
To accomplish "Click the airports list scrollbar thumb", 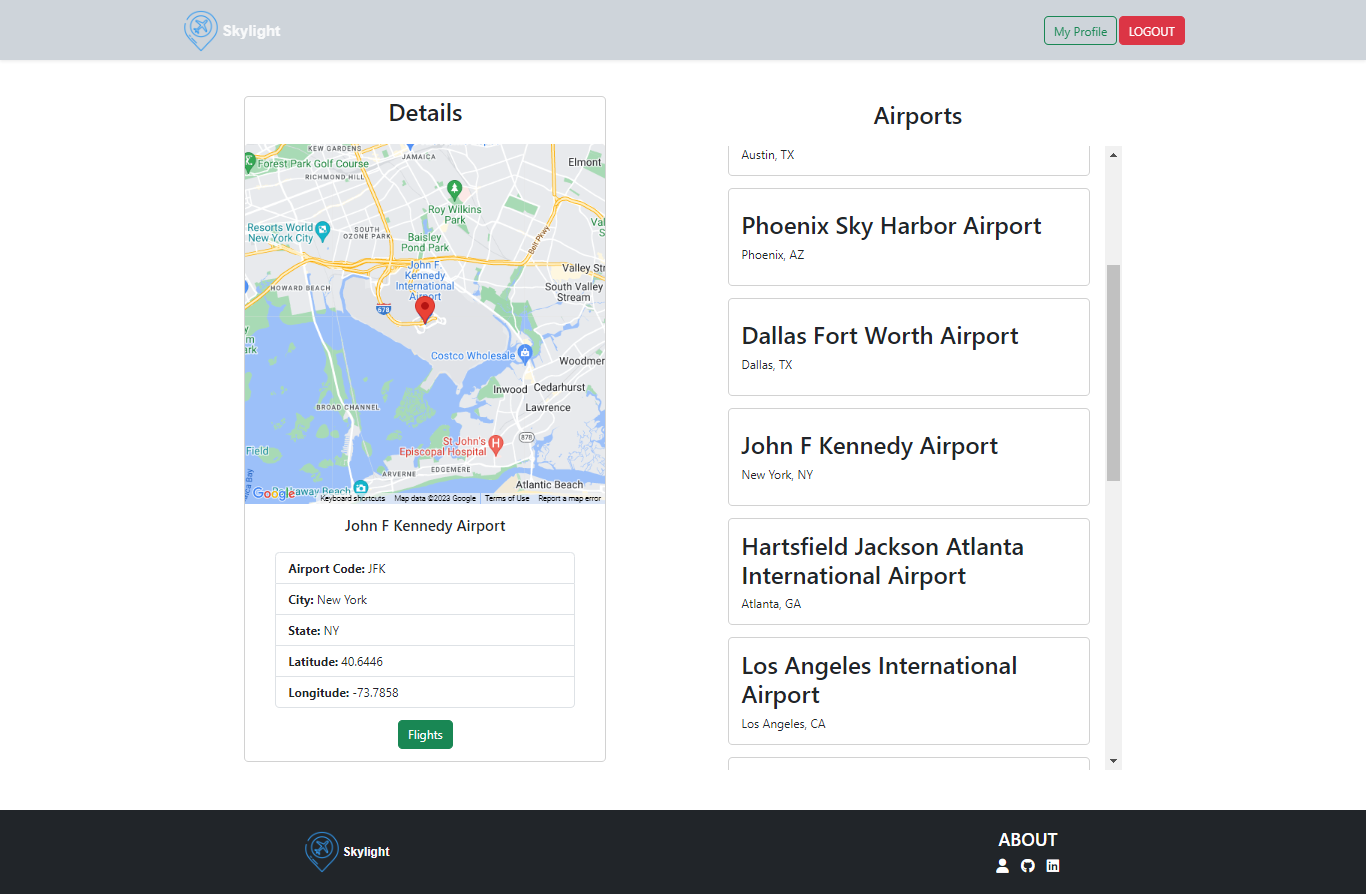I will coord(1114,373).
